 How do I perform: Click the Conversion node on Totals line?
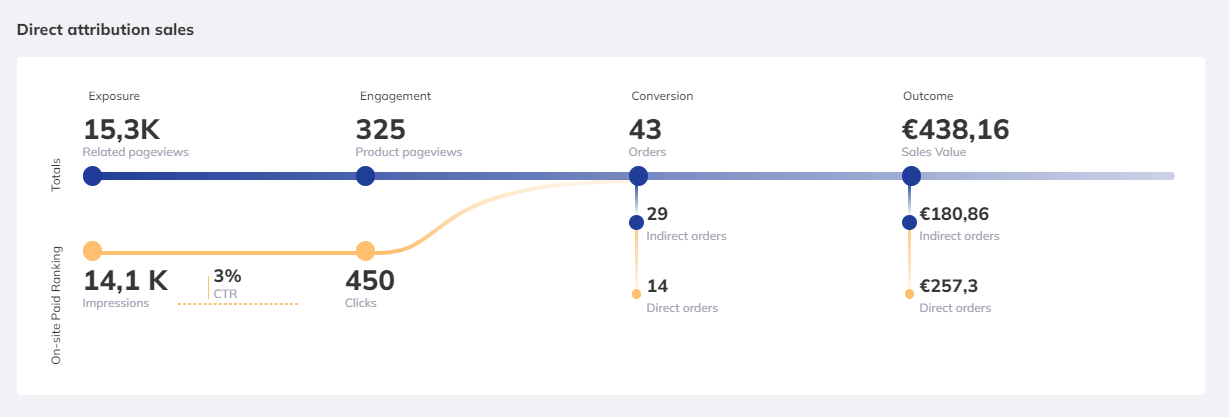click(x=637, y=176)
